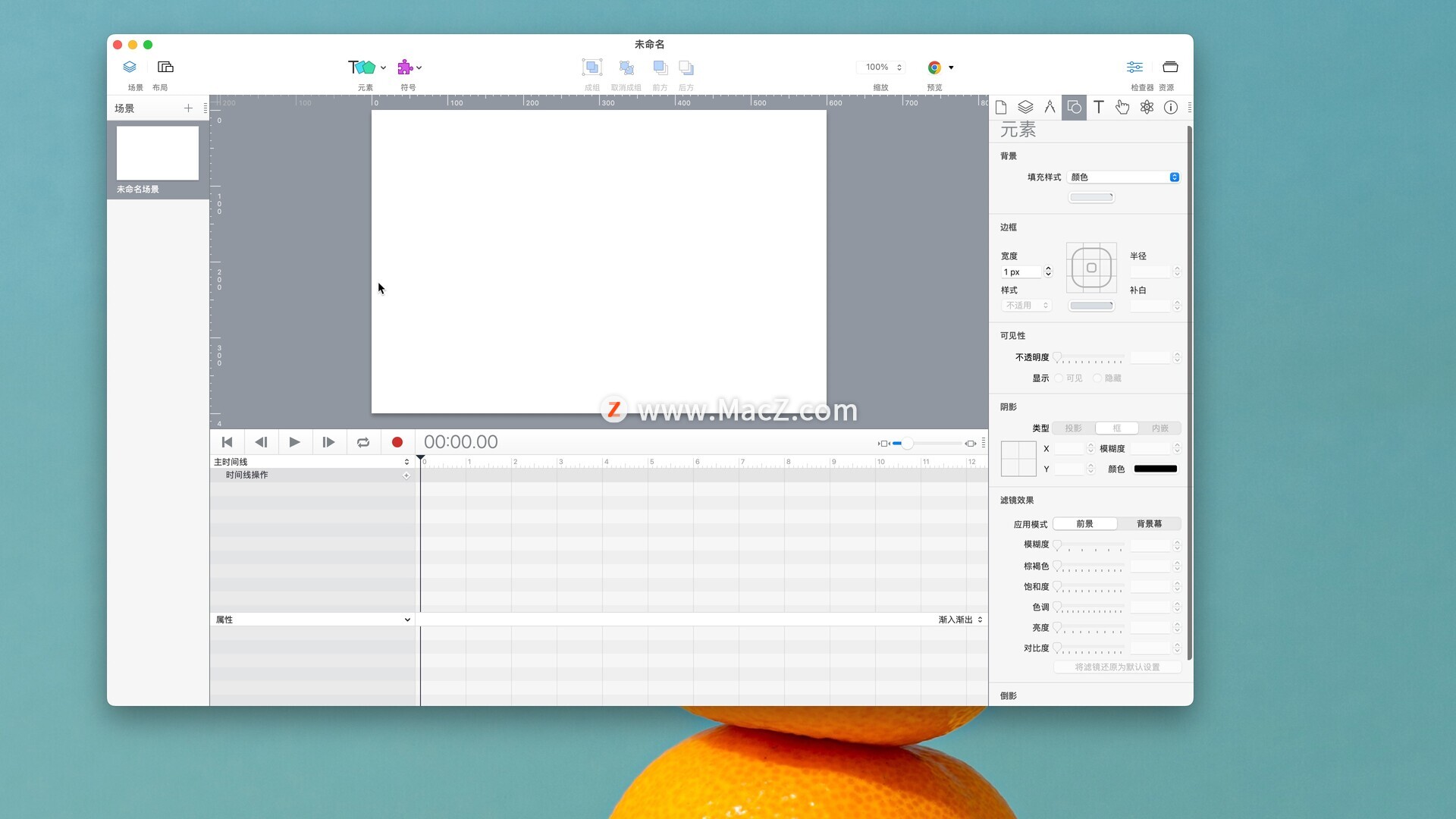Click the filter 模糊度 blur slider
This screenshot has height=819, width=1456.
coord(1089,545)
